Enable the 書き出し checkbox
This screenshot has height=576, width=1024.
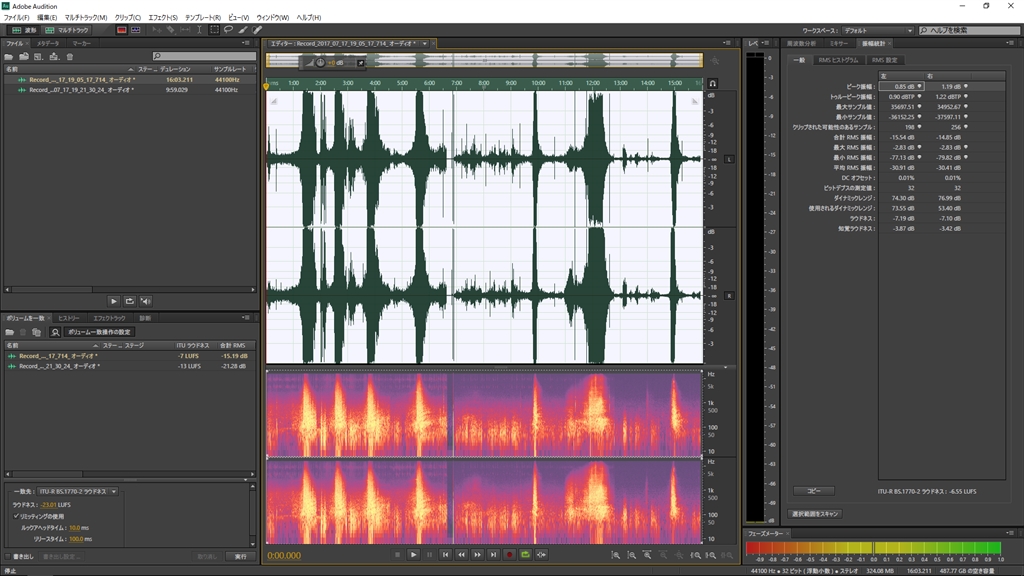point(8,556)
